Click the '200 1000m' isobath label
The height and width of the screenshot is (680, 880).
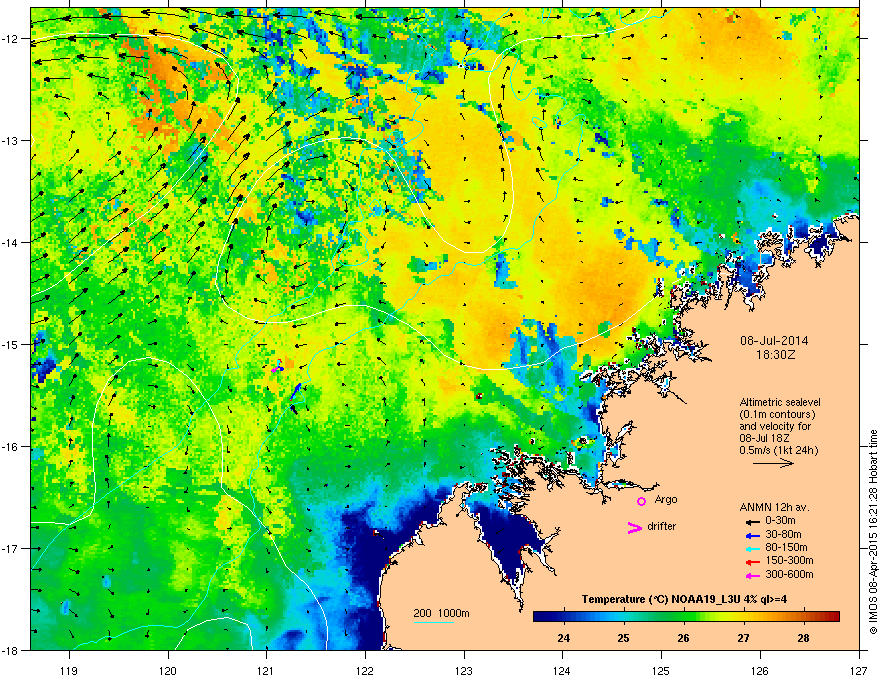tap(441, 613)
